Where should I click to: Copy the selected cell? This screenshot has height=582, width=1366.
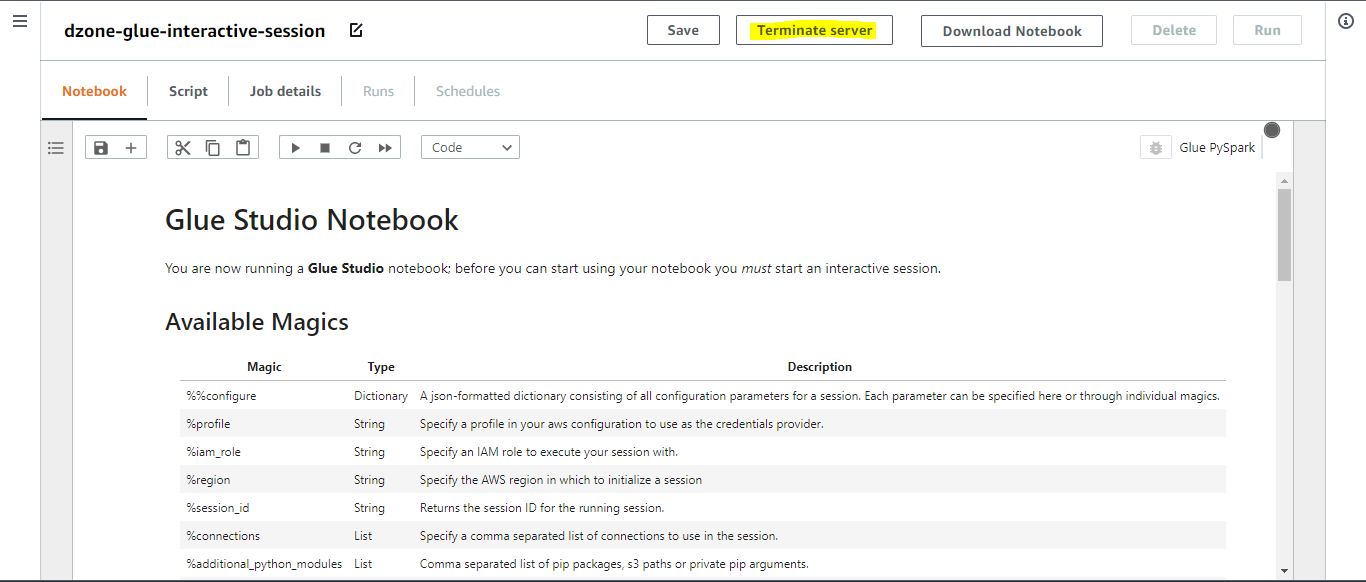point(213,148)
